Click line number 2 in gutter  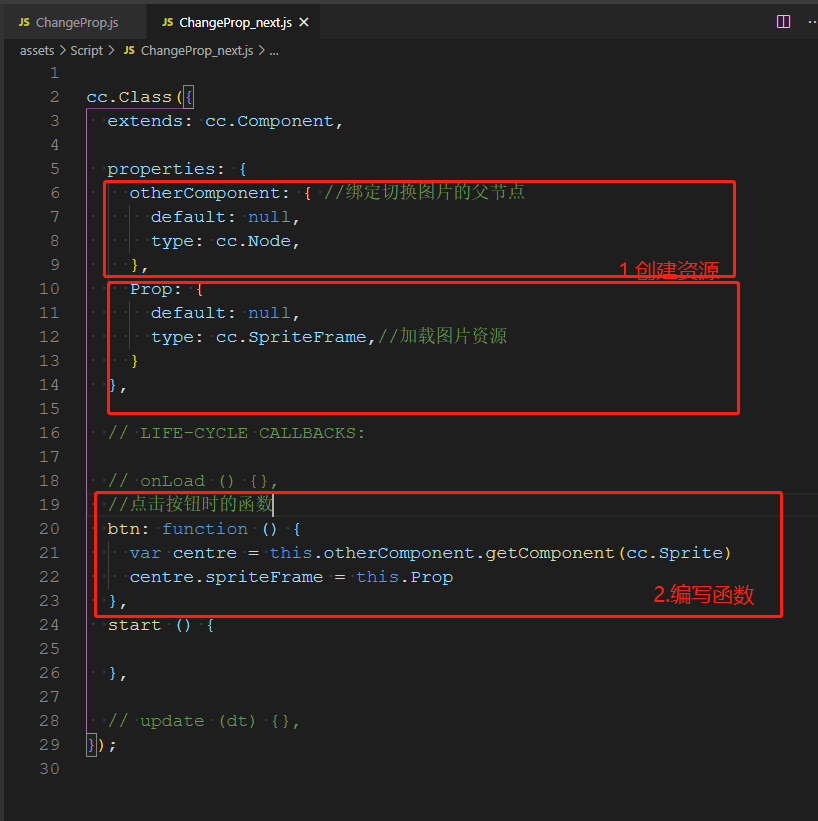(x=54, y=97)
